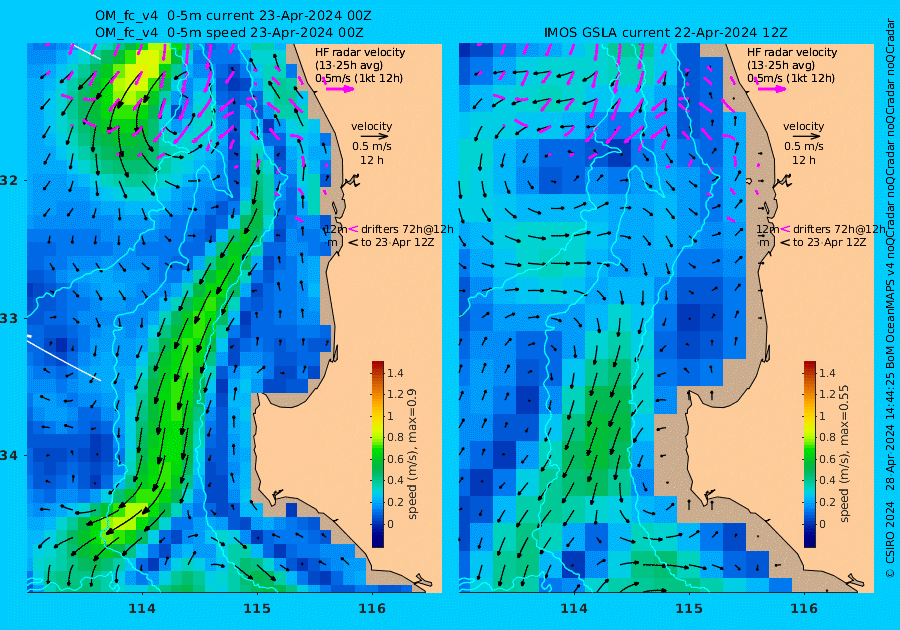Click the 1 tick on right color bar

pyautogui.click(x=822, y=416)
